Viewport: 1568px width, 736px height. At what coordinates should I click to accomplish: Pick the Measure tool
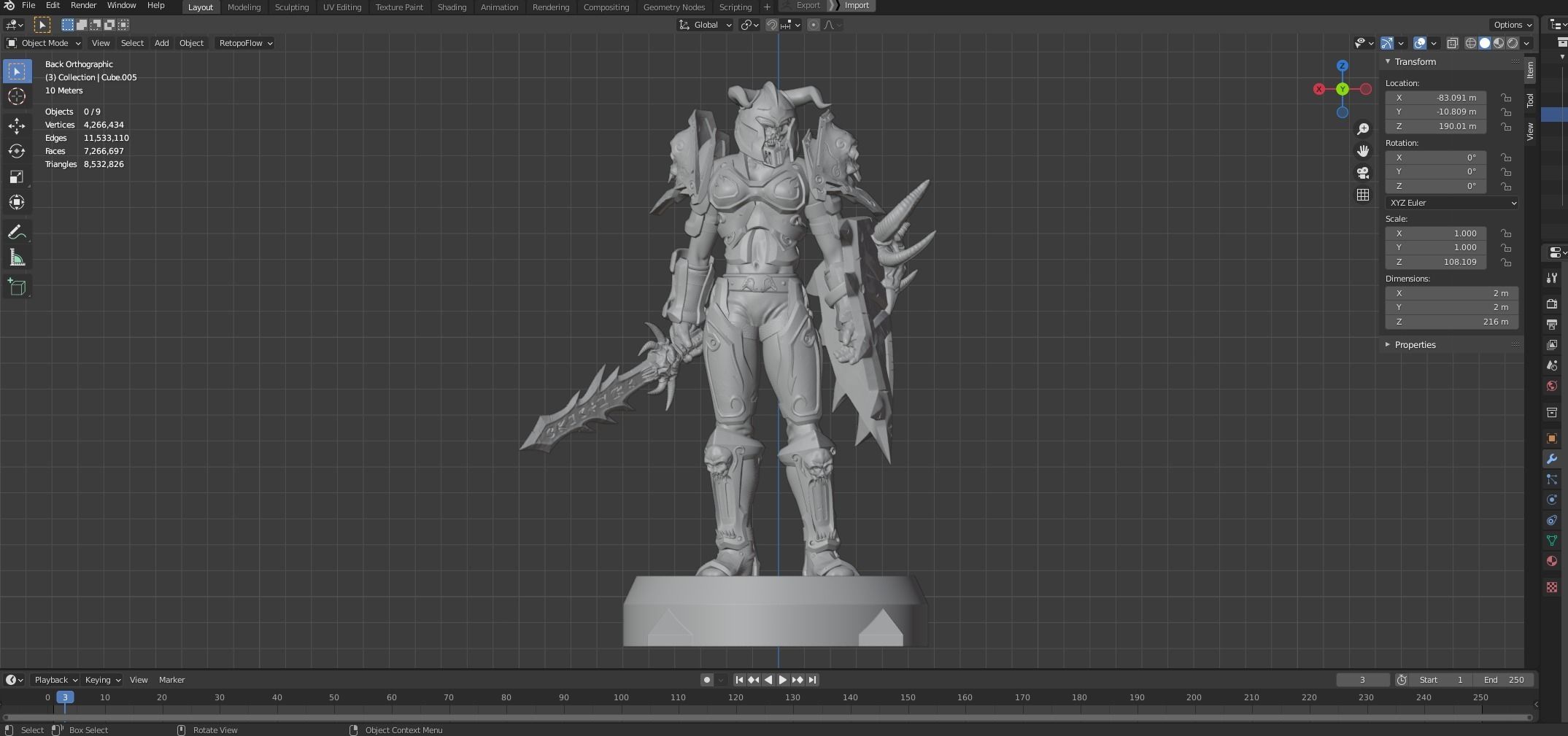point(17,257)
